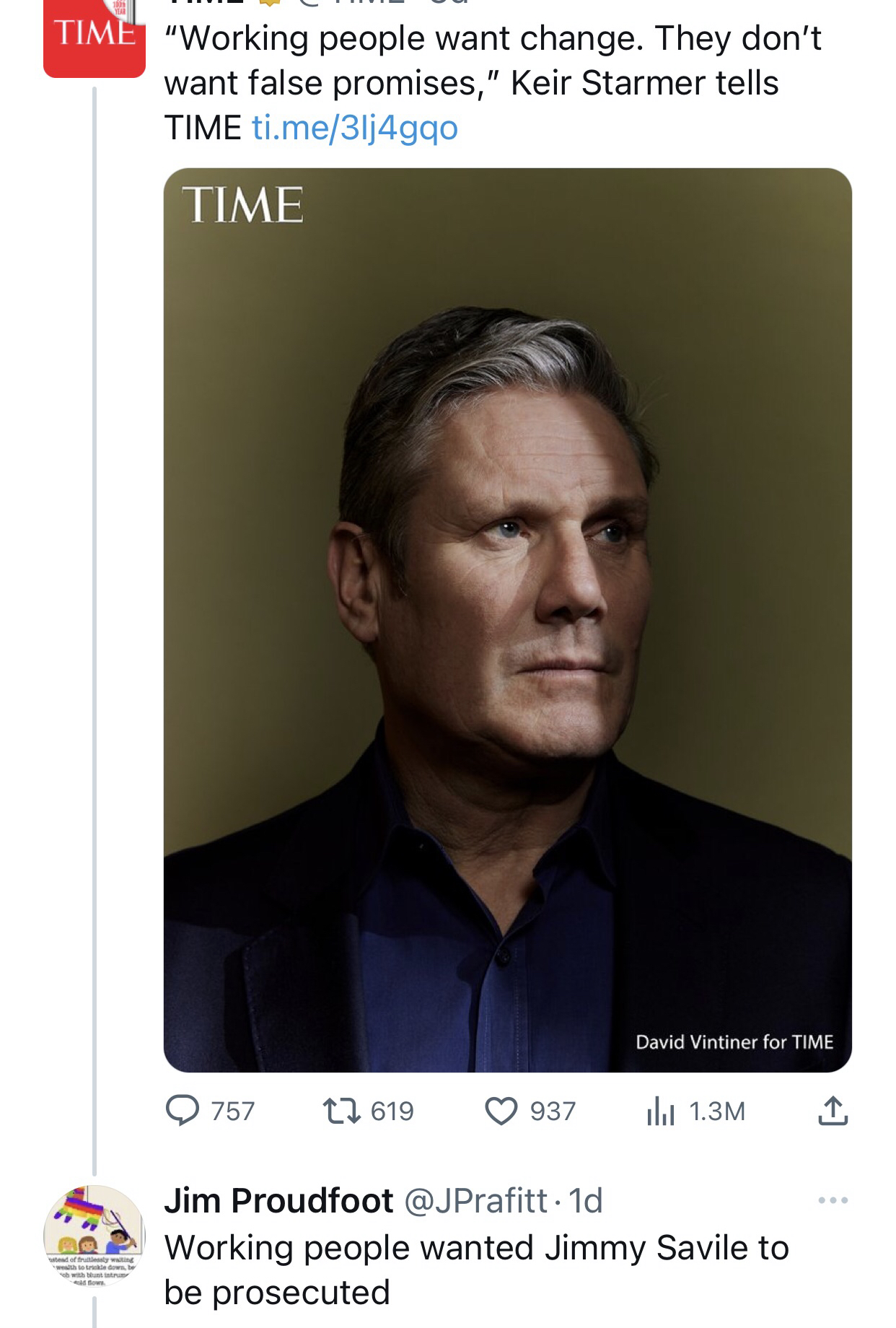Viewport: 896px width, 1328px height.
Task: Open the Keir Starmer TIME cover photo
Action: pyautogui.click(x=507, y=619)
